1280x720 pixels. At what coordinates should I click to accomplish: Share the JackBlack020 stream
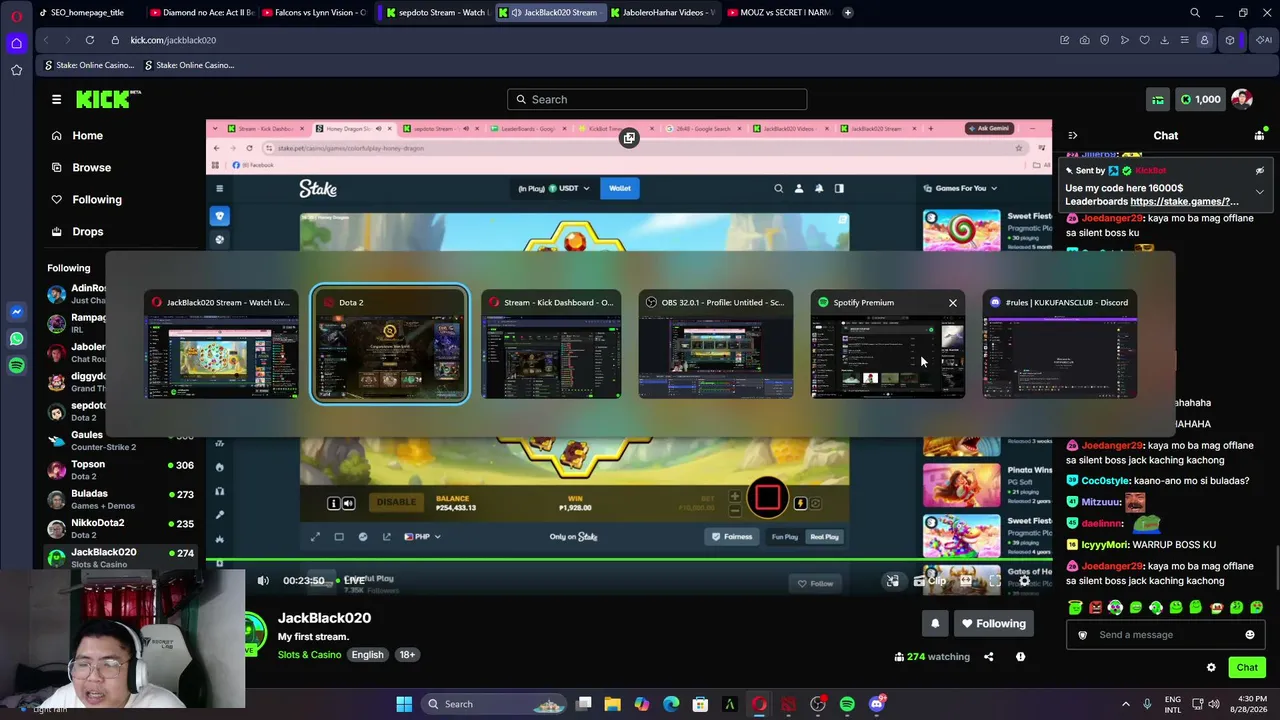tap(988, 657)
